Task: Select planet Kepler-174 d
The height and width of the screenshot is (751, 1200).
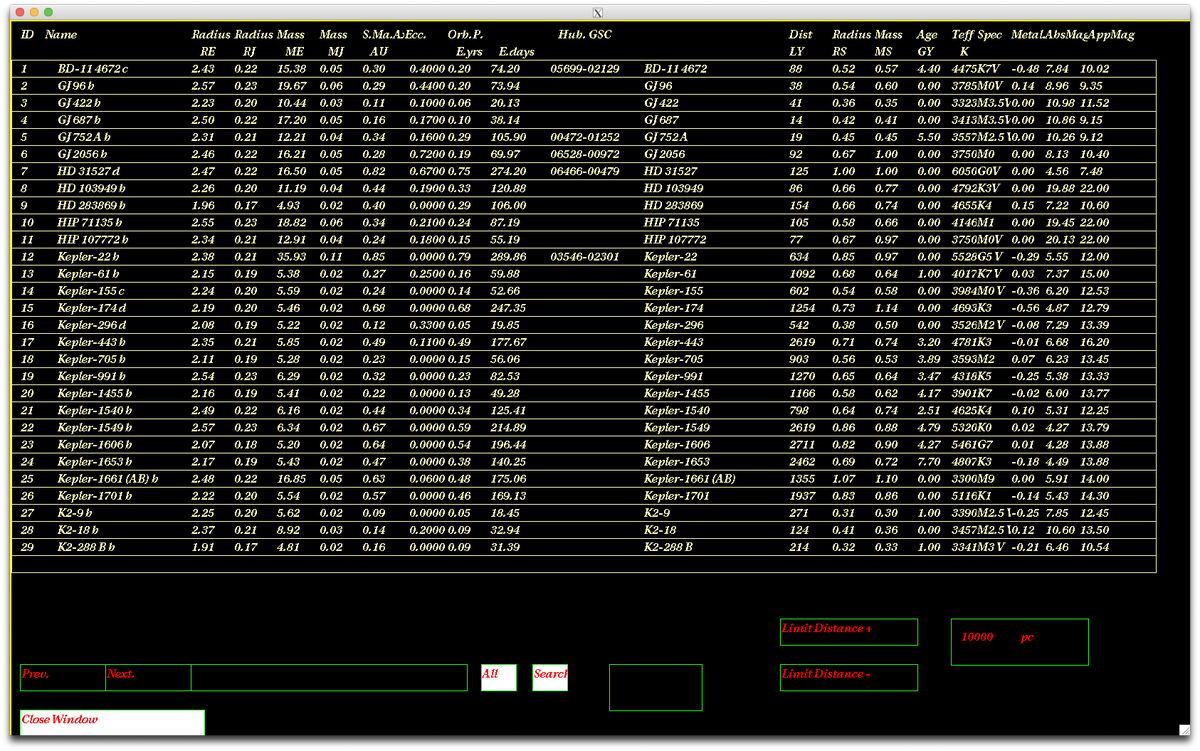Action: coord(584,307)
